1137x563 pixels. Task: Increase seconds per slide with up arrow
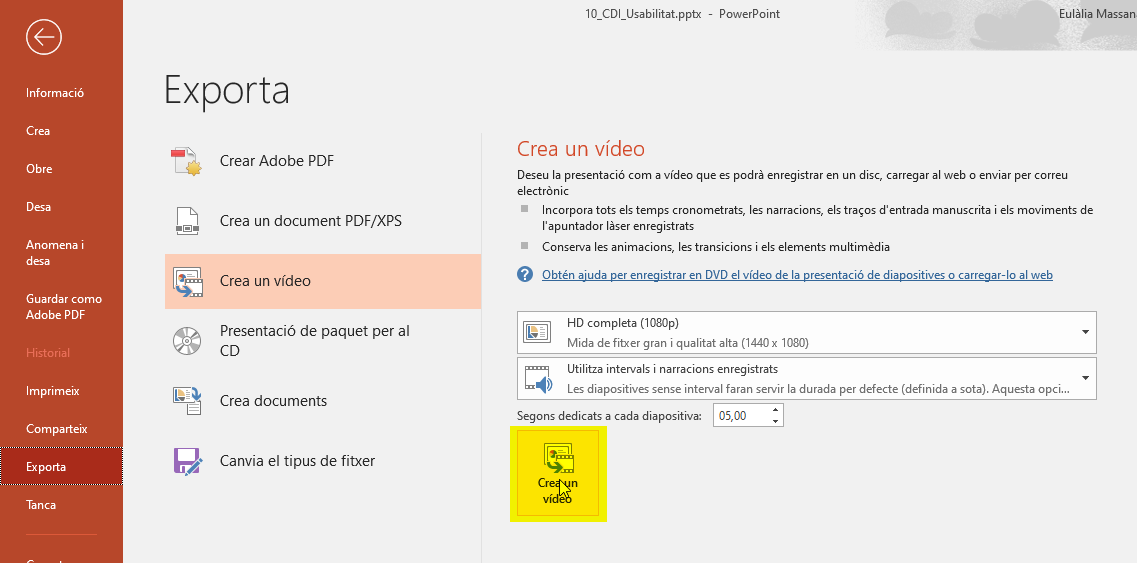click(x=776, y=410)
